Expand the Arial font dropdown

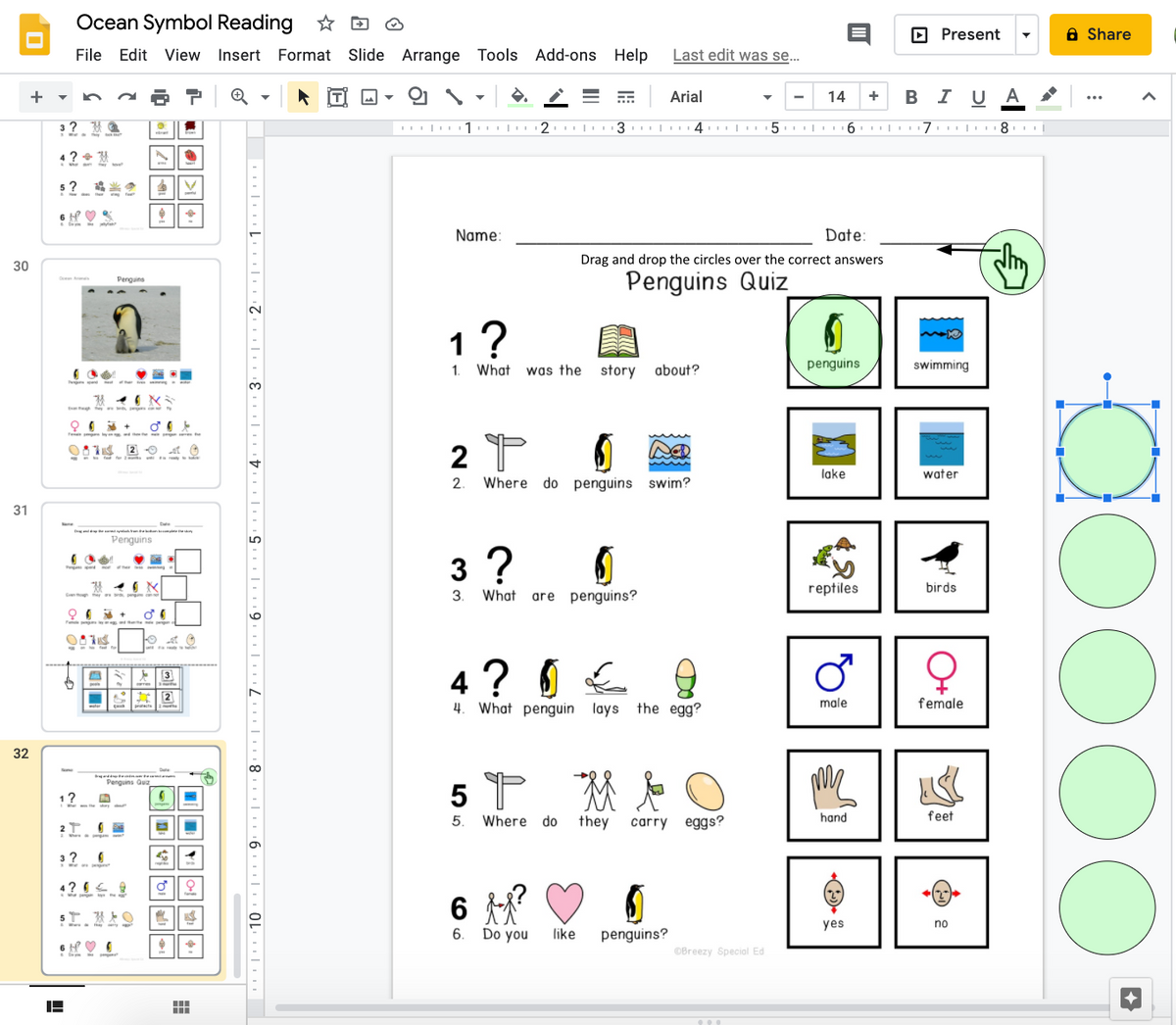pyautogui.click(x=766, y=97)
